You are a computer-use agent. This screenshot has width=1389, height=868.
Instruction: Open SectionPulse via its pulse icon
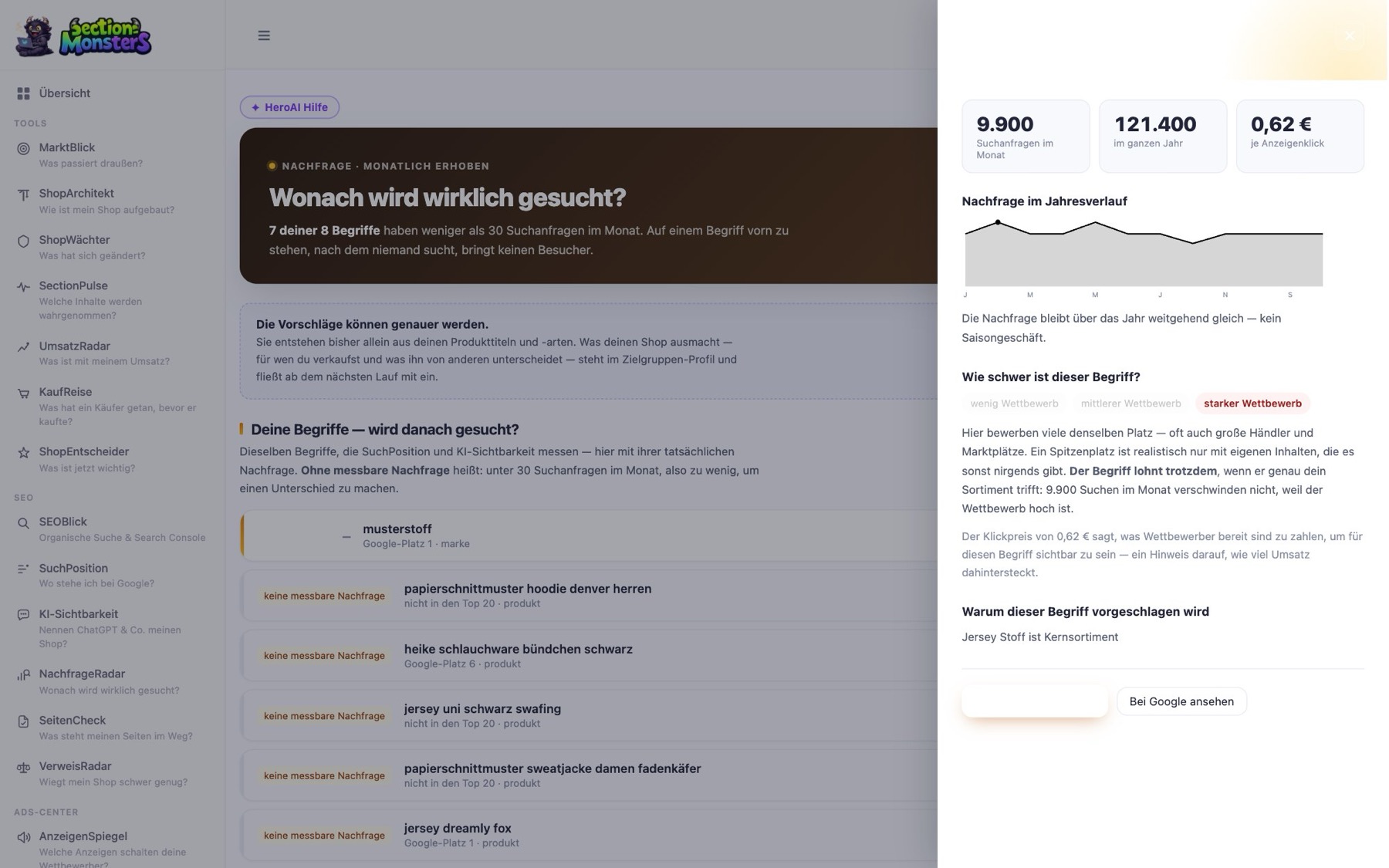point(23,286)
